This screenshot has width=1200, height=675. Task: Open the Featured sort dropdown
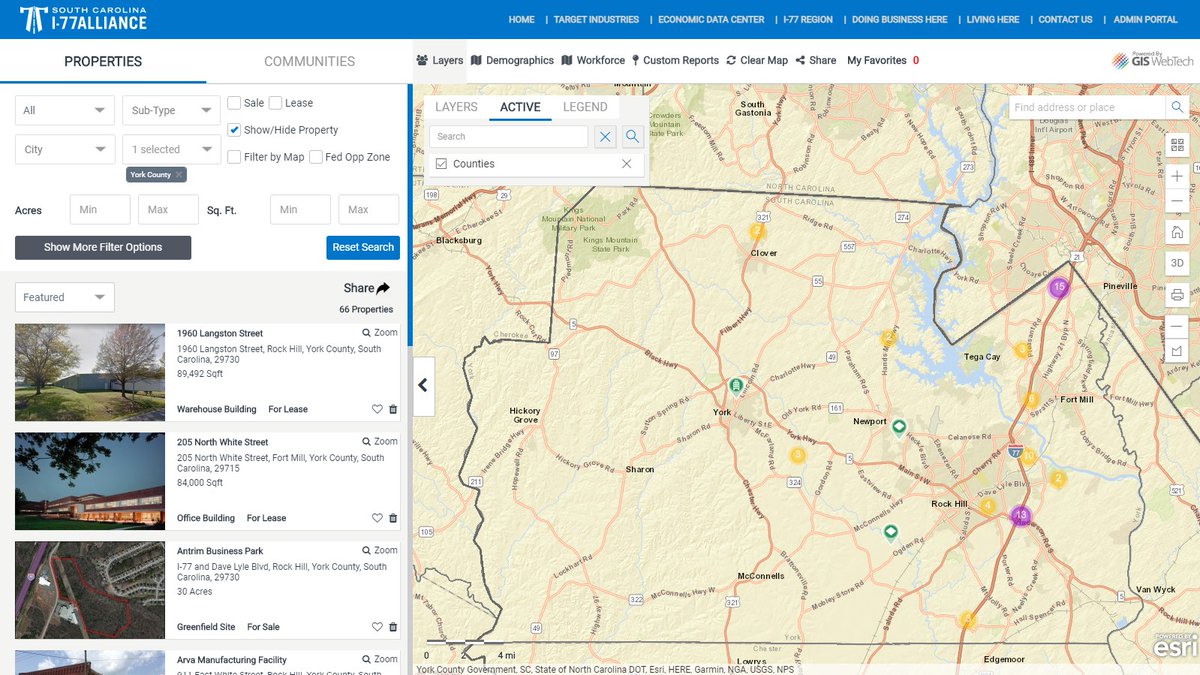[x=65, y=297]
